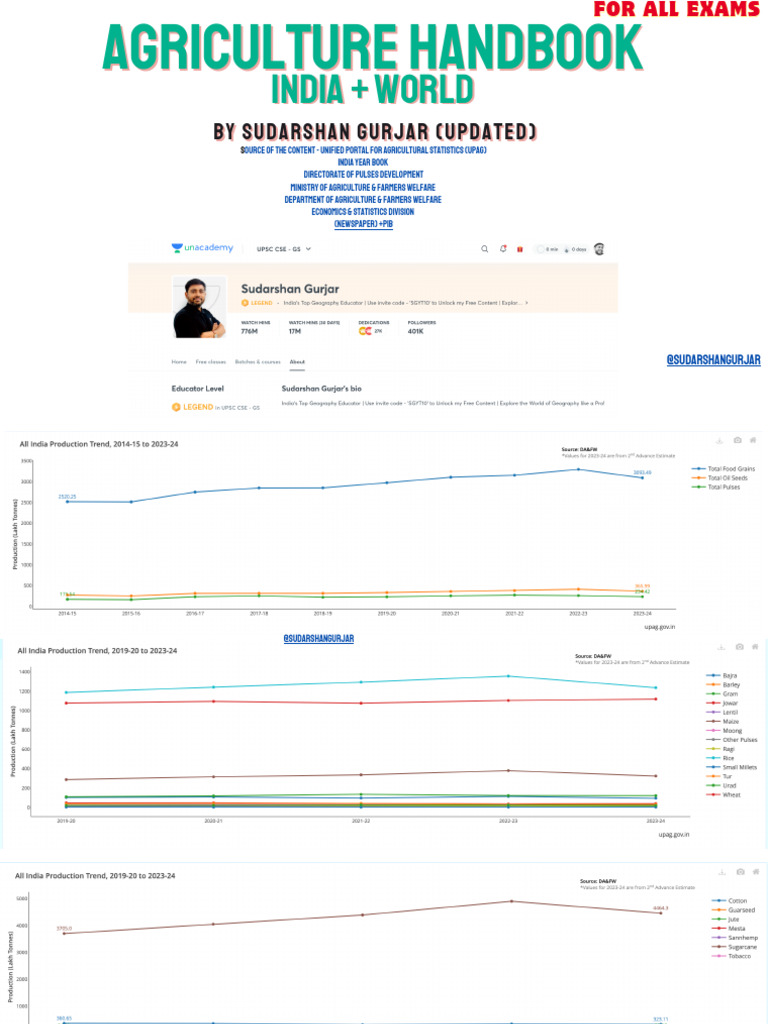Click the Dedications CC hat icon
The height and width of the screenshot is (1024, 768).
364,331
